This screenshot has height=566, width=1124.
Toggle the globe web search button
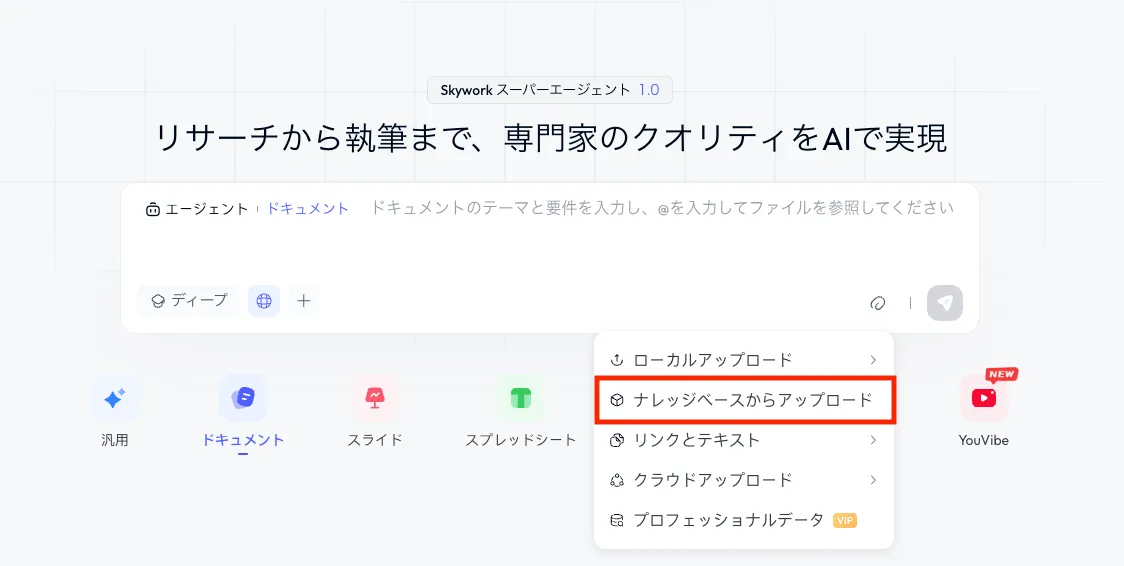click(x=264, y=300)
